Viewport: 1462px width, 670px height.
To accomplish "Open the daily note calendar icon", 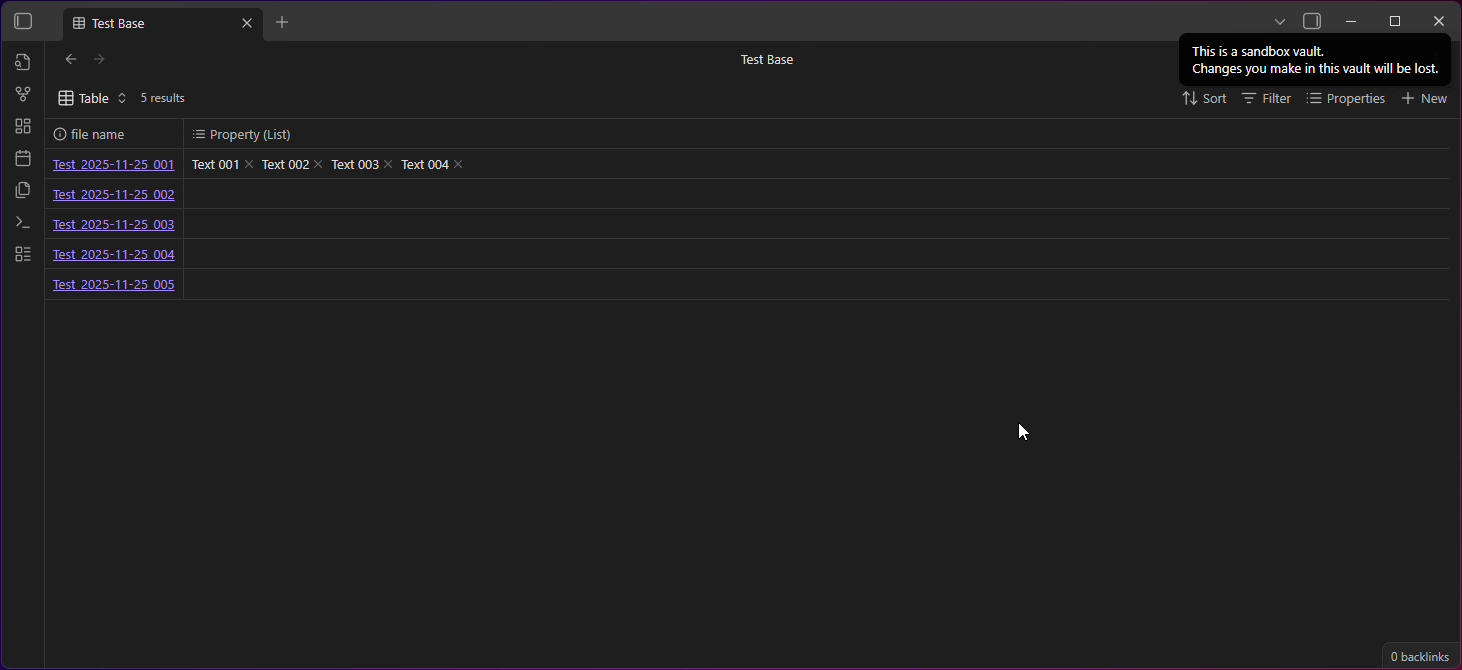I will point(22,157).
